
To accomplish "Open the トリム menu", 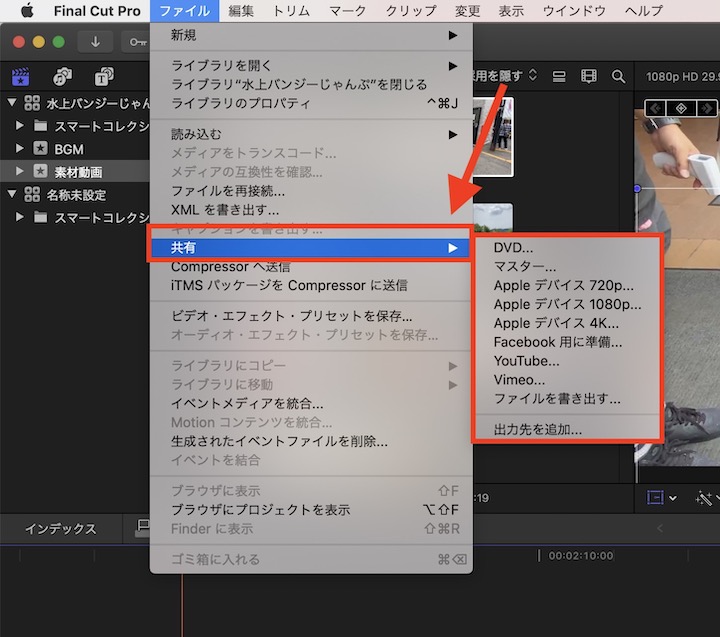I will coord(291,11).
